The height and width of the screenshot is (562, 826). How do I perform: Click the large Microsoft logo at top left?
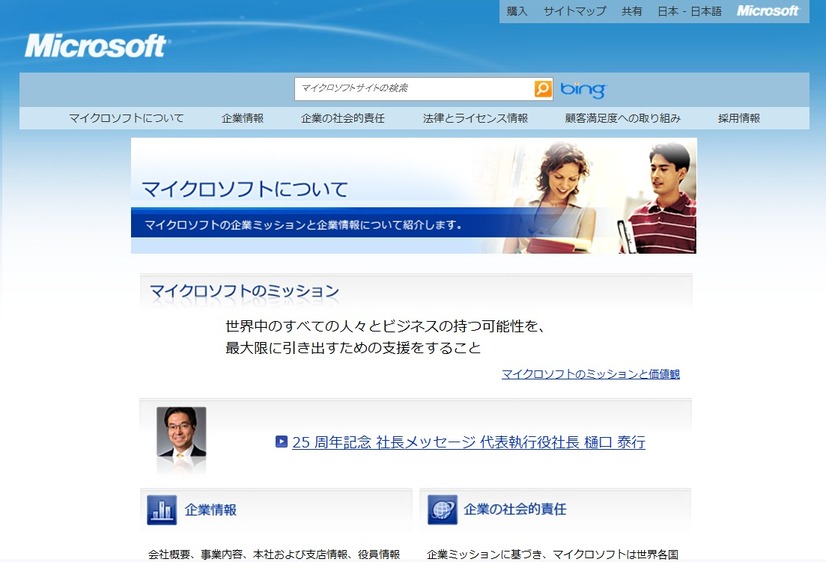pos(96,46)
